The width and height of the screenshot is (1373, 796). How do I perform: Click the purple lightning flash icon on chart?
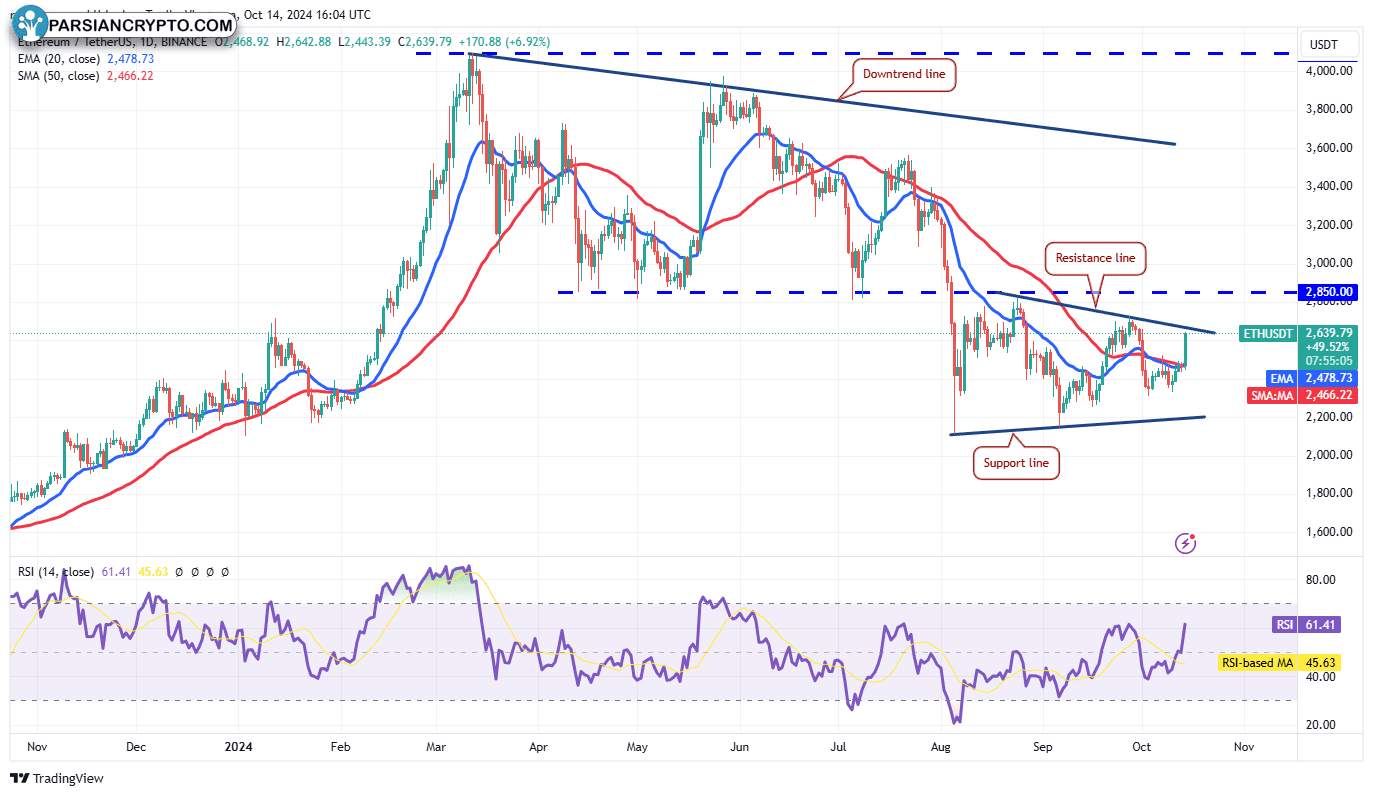coord(1186,543)
